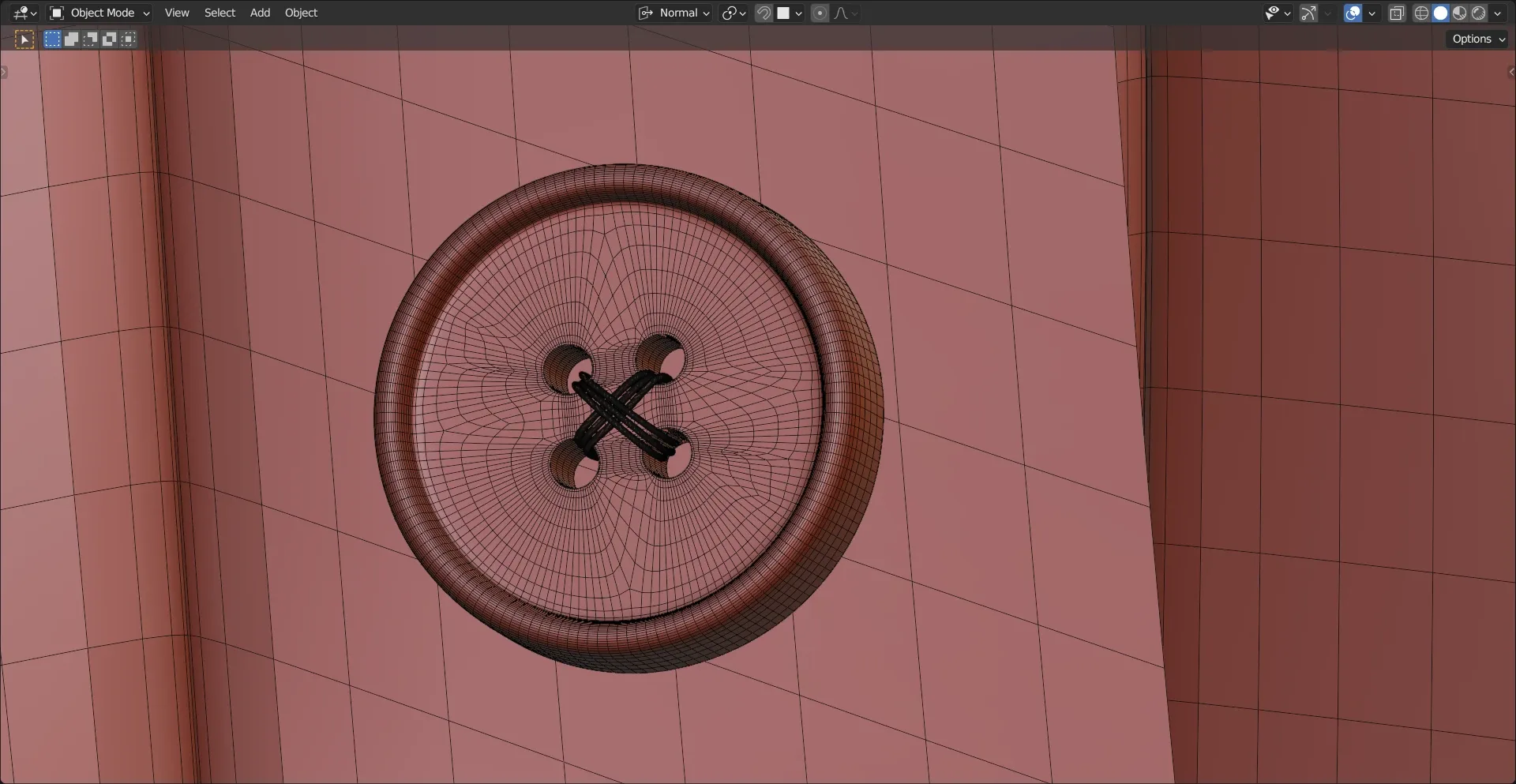Open the editor type selector
The height and width of the screenshot is (784, 1516).
click(24, 13)
